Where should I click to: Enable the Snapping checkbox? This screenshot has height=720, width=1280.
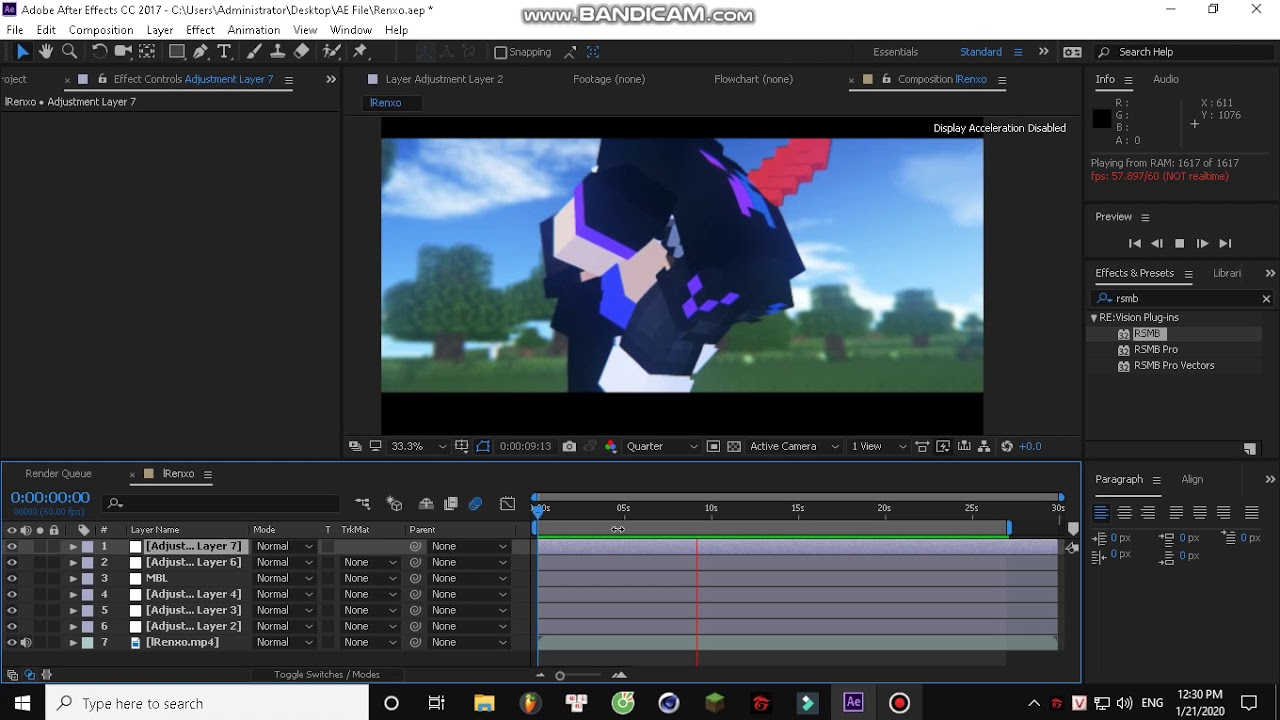tap(501, 52)
